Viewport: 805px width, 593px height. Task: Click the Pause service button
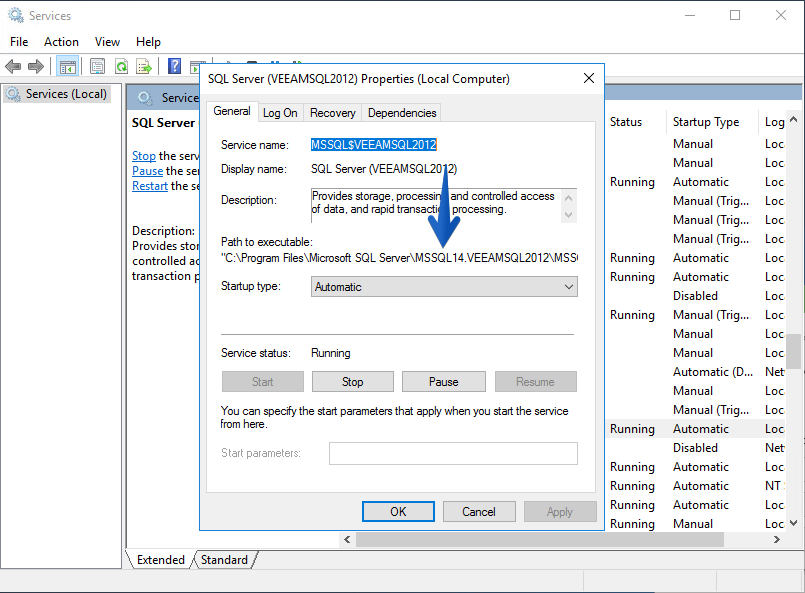point(444,381)
